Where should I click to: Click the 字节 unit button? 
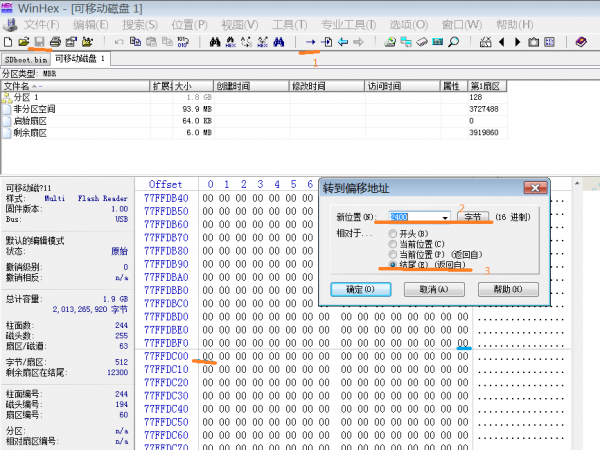pos(476,216)
